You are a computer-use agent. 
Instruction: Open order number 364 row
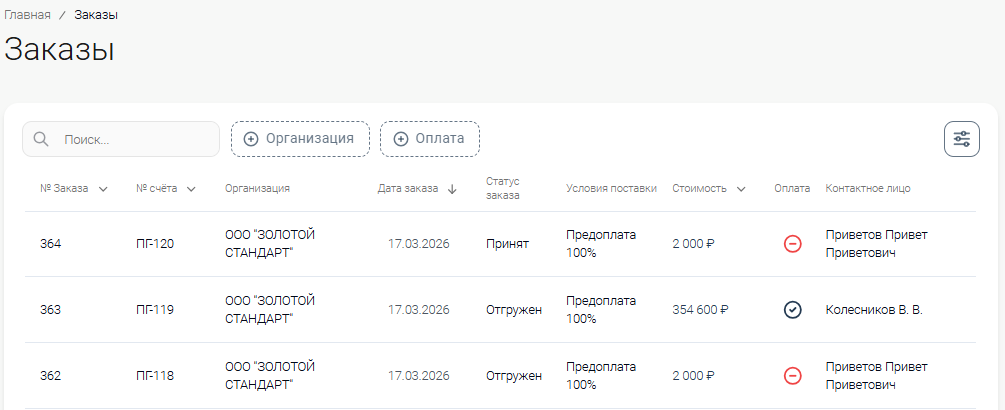click(51, 244)
